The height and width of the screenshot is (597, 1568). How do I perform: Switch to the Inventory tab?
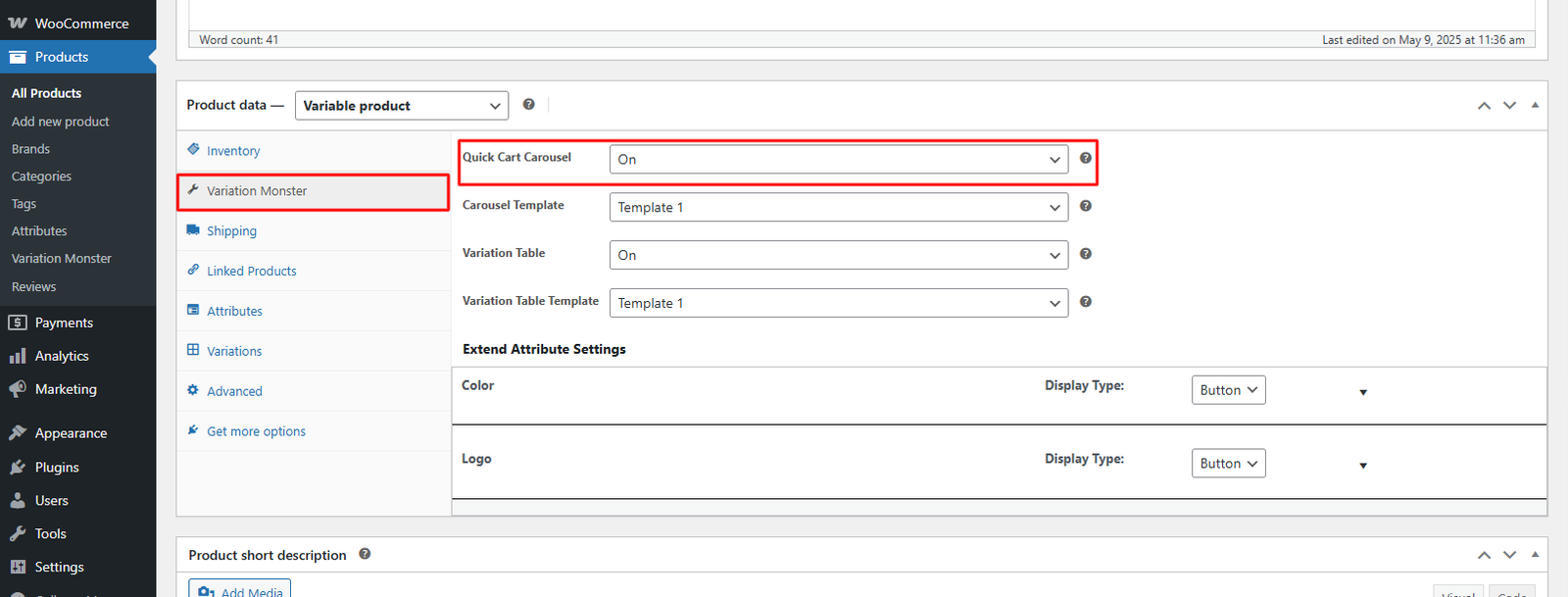click(233, 151)
